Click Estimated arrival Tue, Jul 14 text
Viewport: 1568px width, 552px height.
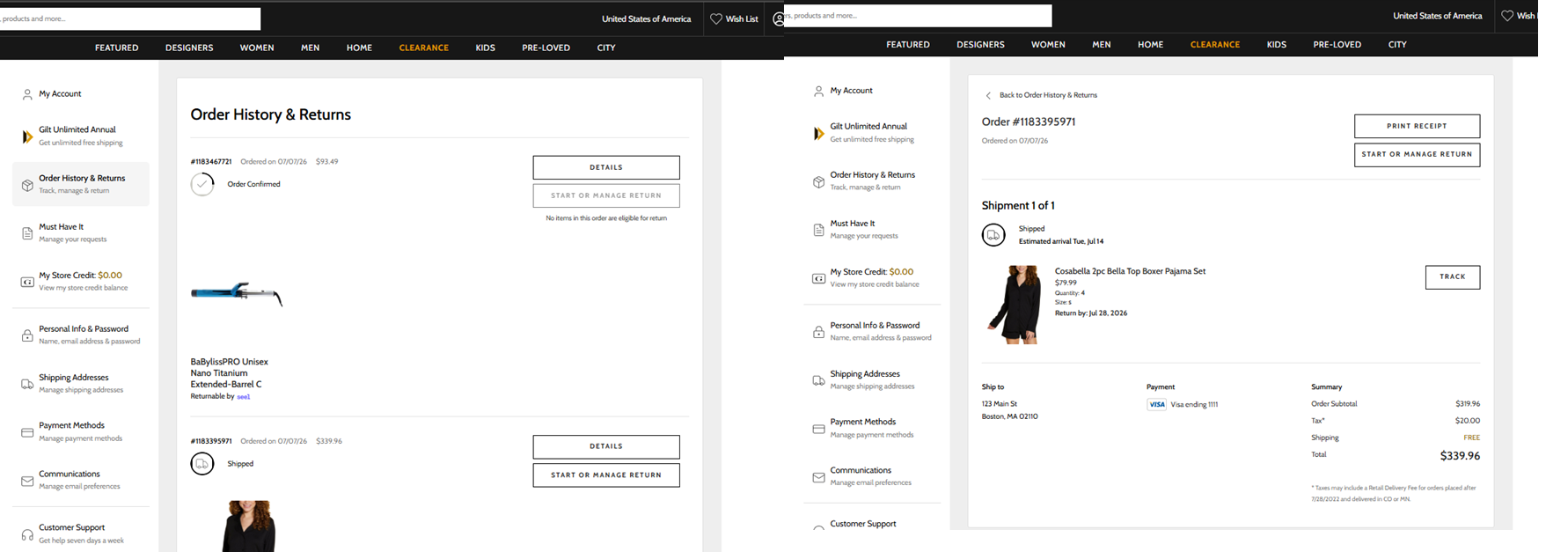tap(1061, 241)
